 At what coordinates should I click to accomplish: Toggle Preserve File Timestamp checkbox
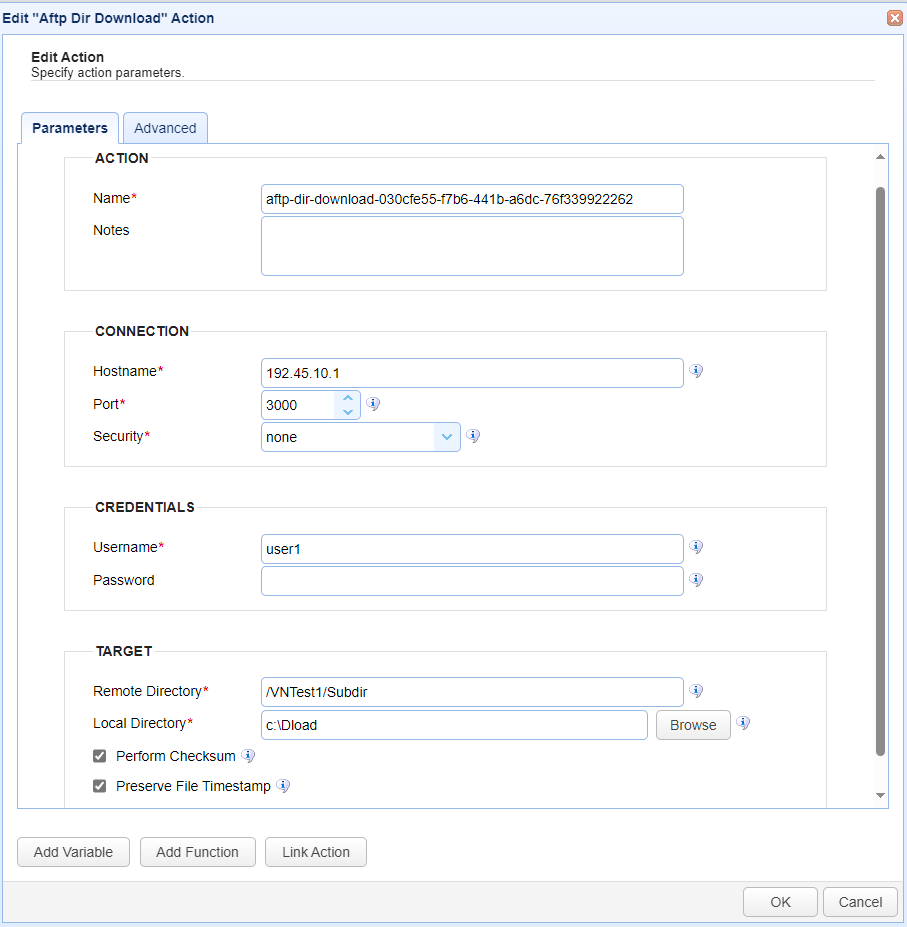pyautogui.click(x=100, y=786)
